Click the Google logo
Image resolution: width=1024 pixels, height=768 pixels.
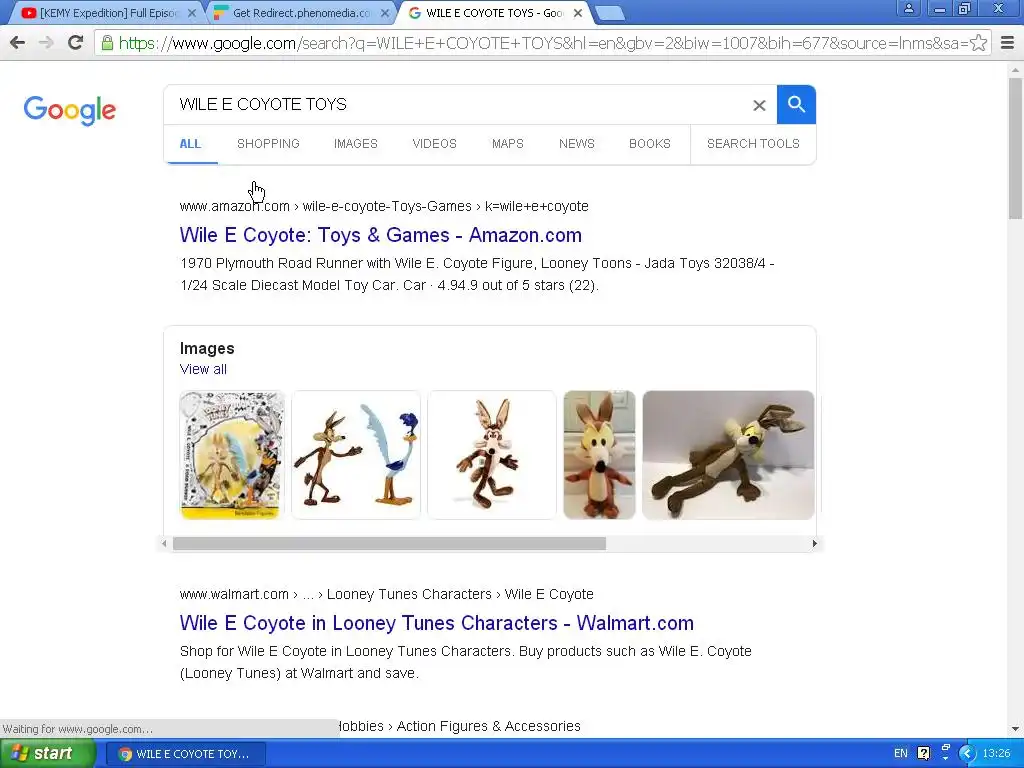pos(70,110)
